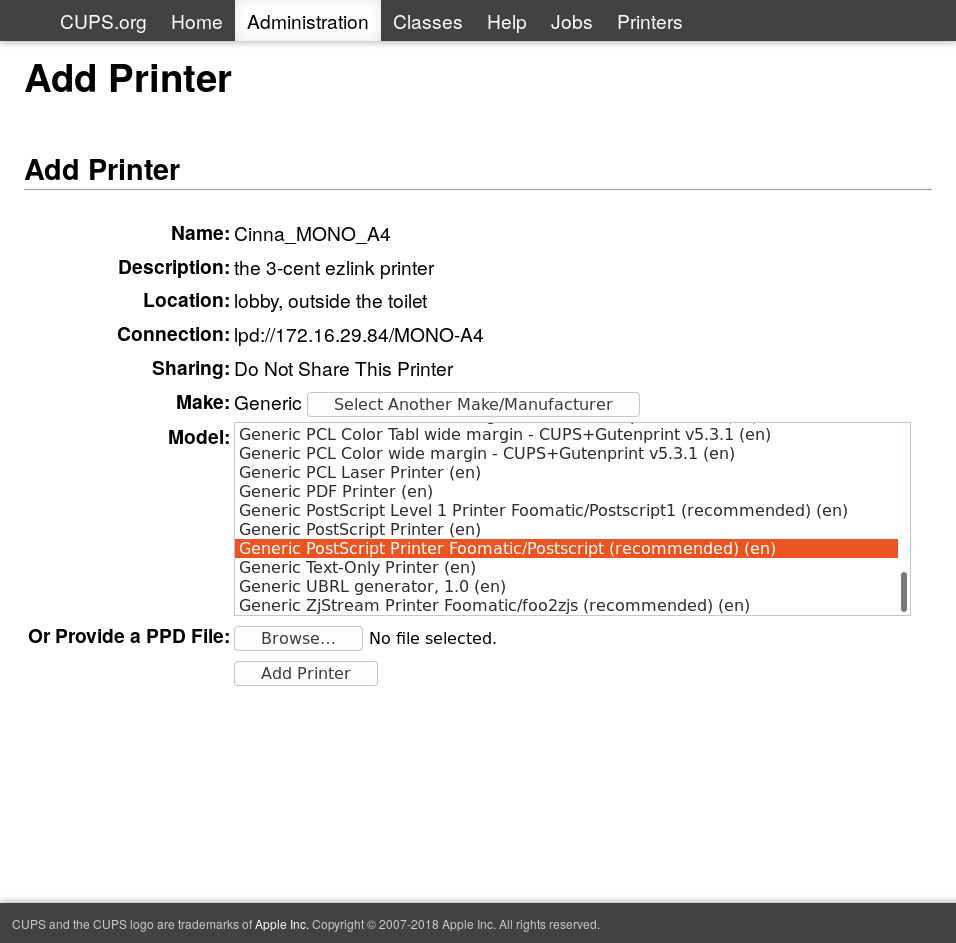Click Select Another Make/Manufacturer button
This screenshot has width=956, height=943.
click(x=473, y=404)
